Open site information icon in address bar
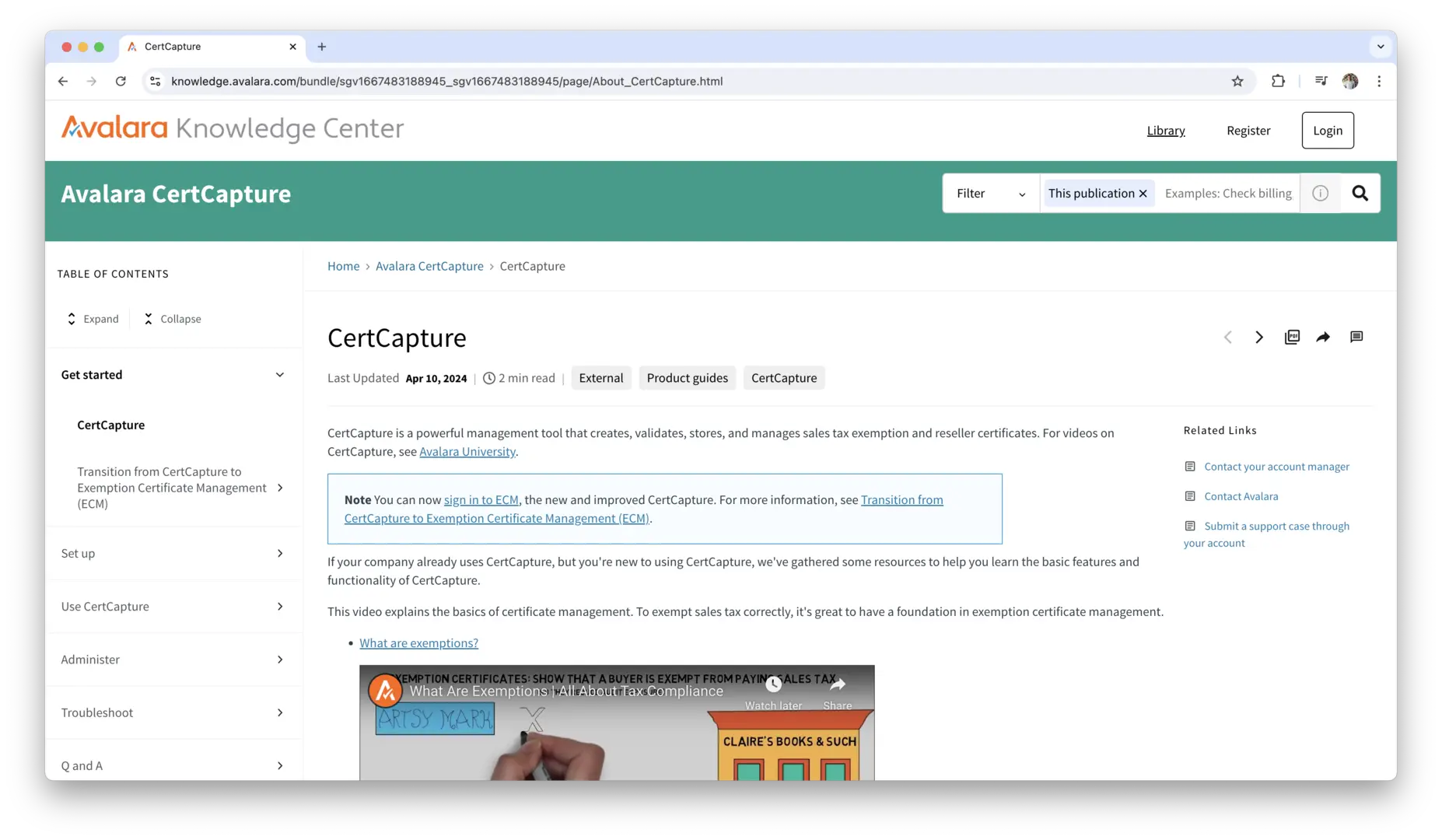1442x840 pixels. (x=156, y=81)
